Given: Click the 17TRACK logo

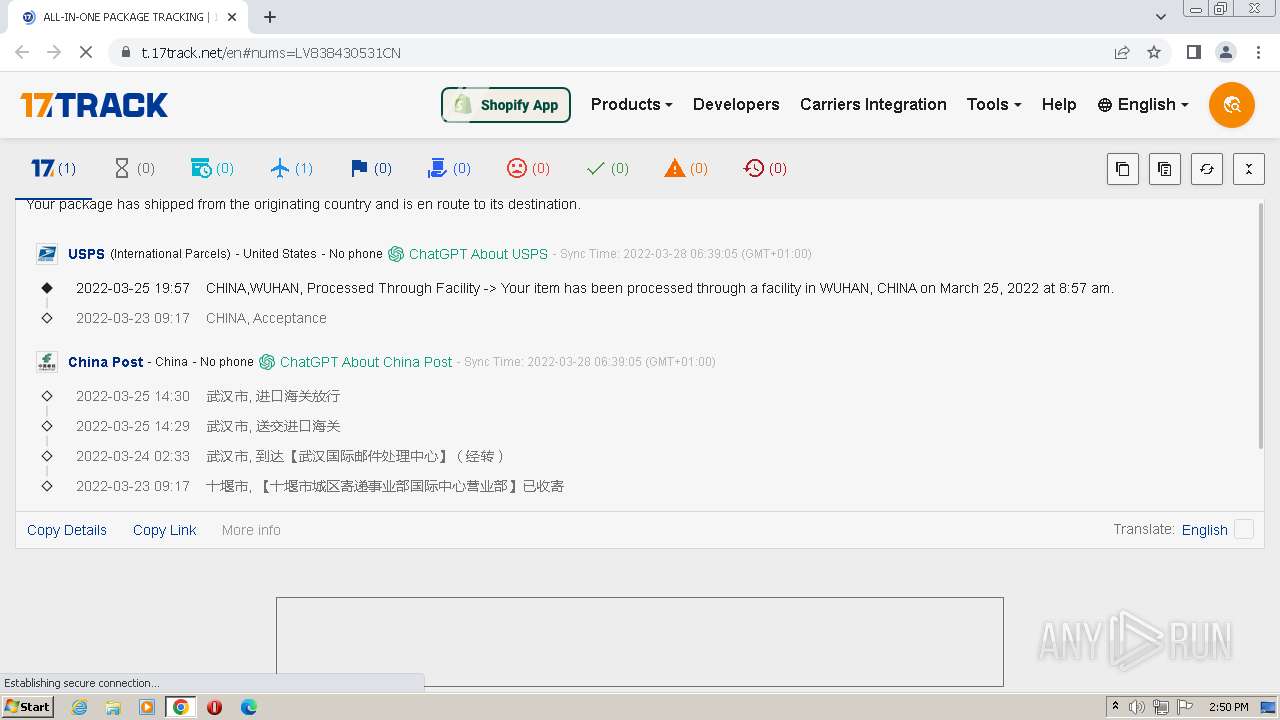Looking at the screenshot, I should click(x=94, y=105).
